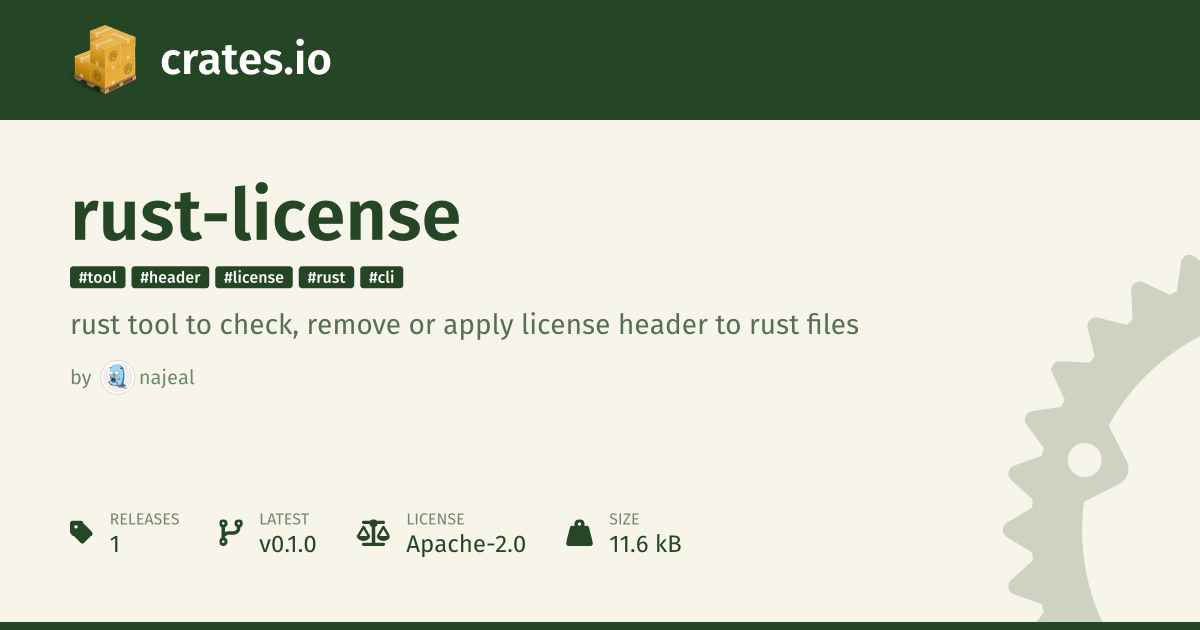Select the #header keyword tag
The height and width of the screenshot is (630, 1200).
pyautogui.click(x=170, y=278)
